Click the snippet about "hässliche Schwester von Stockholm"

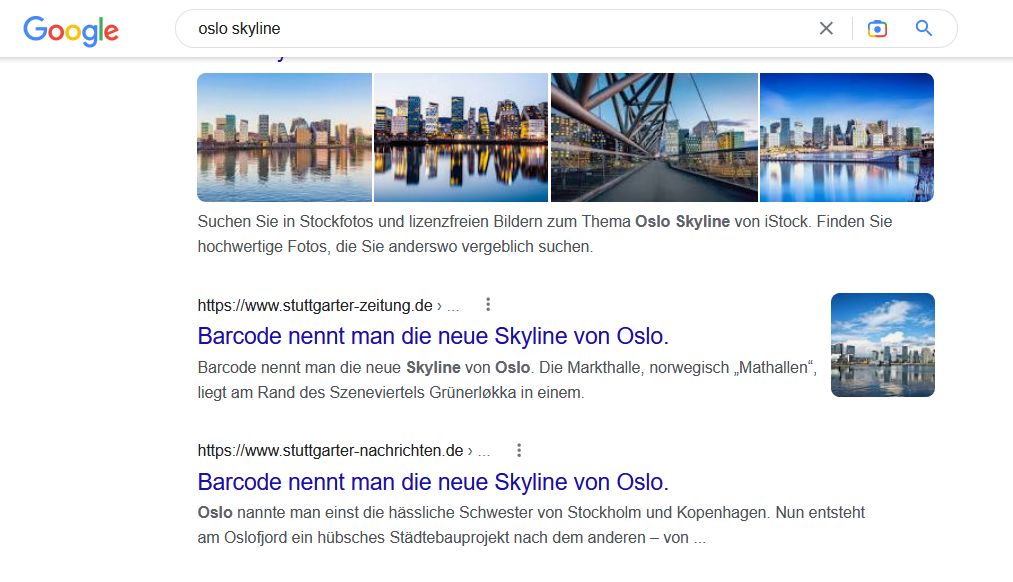(x=531, y=525)
